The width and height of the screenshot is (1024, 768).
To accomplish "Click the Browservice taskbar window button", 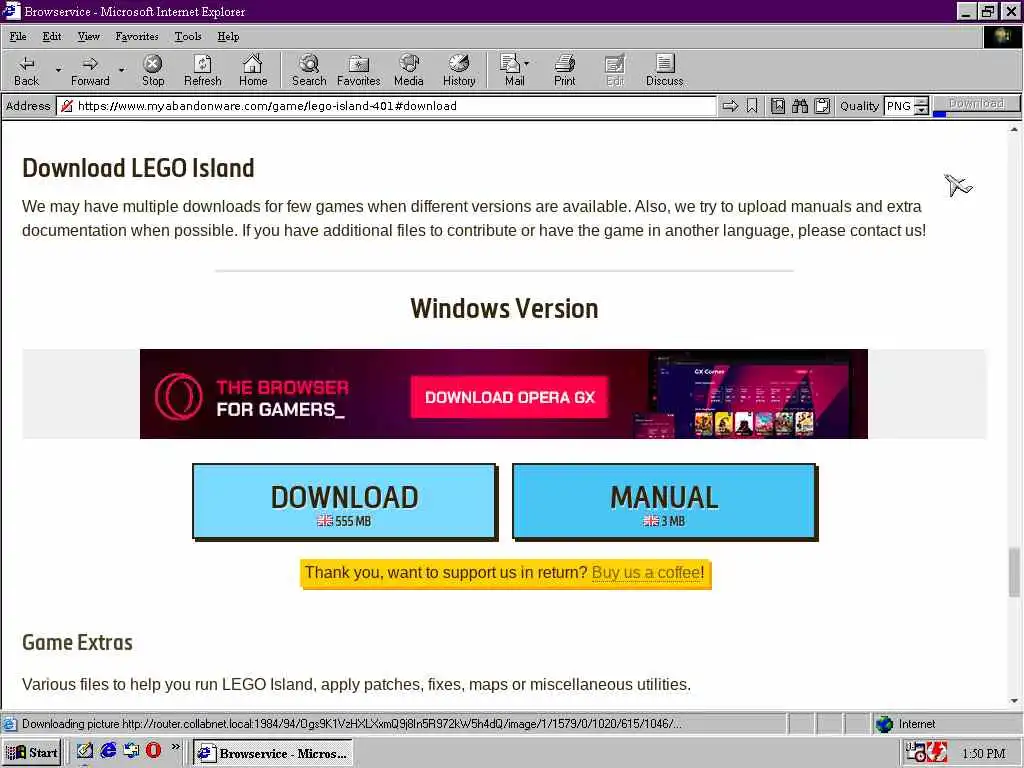I will [273, 752].
